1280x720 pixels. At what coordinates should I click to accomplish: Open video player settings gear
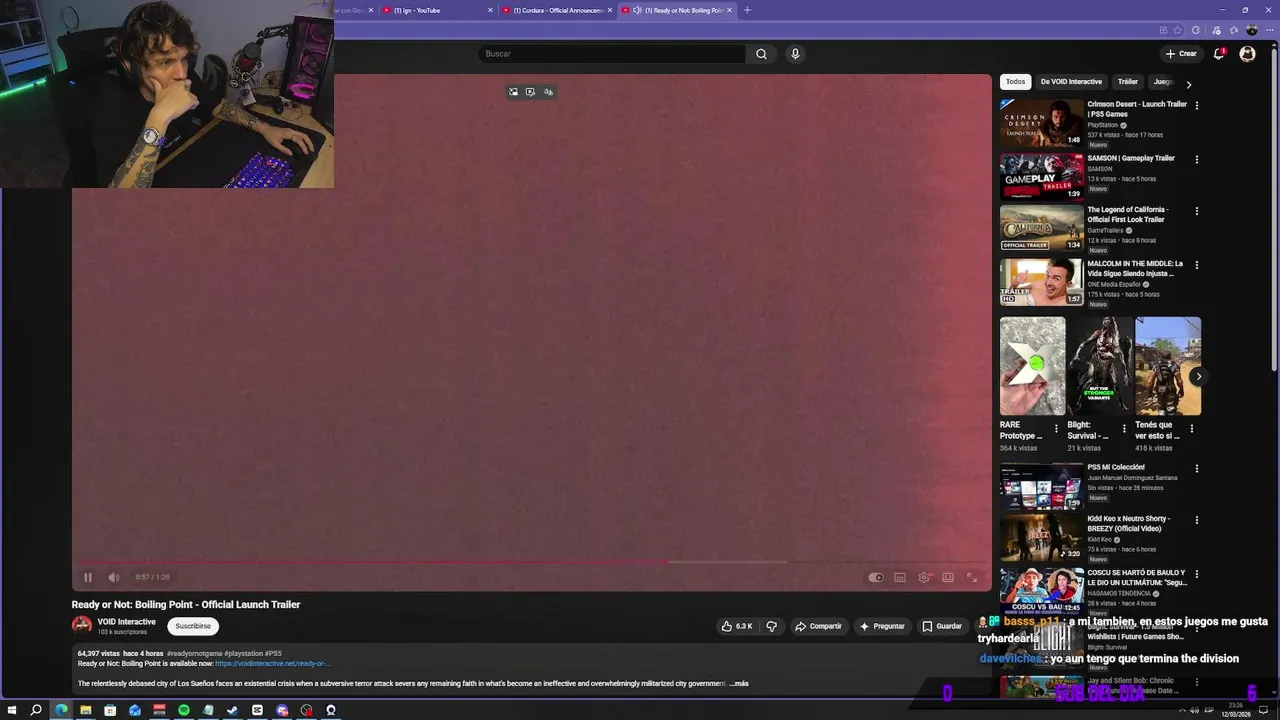click(x=924, y=577)
